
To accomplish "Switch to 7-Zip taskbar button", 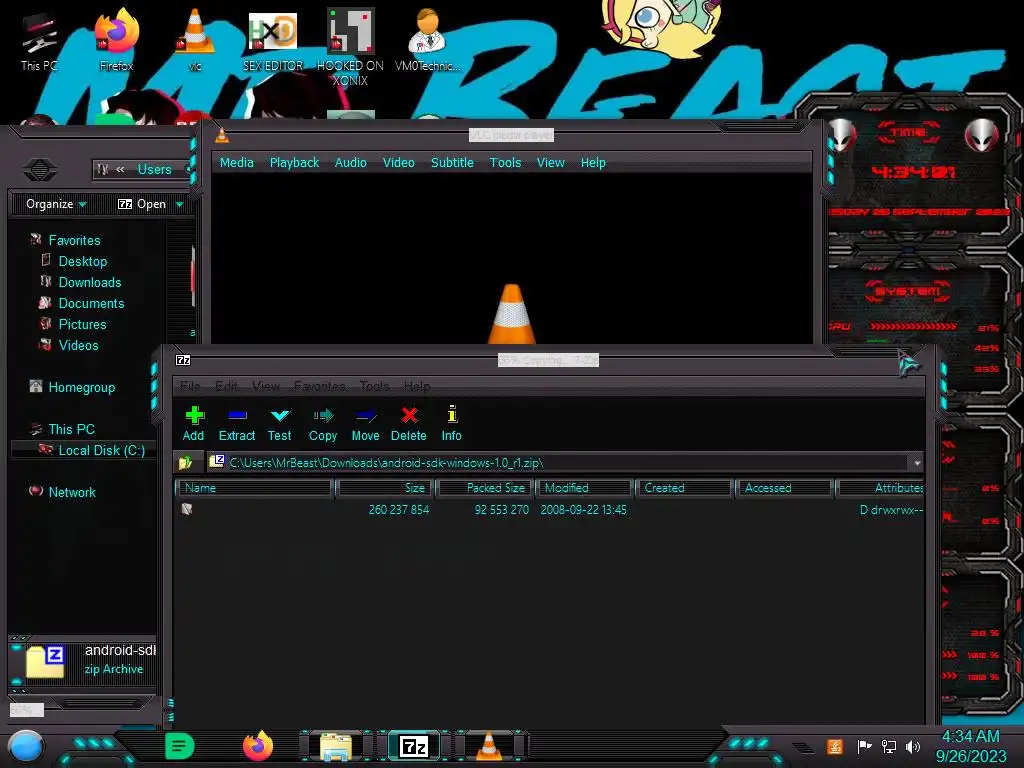I will tap(413, 746).
